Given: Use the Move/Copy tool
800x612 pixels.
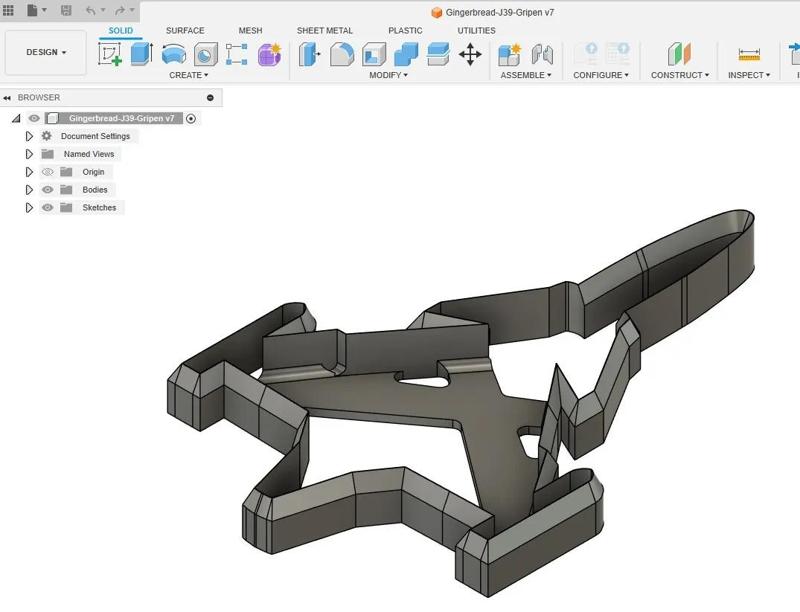Looking at the screenshot, I should 470,53.
